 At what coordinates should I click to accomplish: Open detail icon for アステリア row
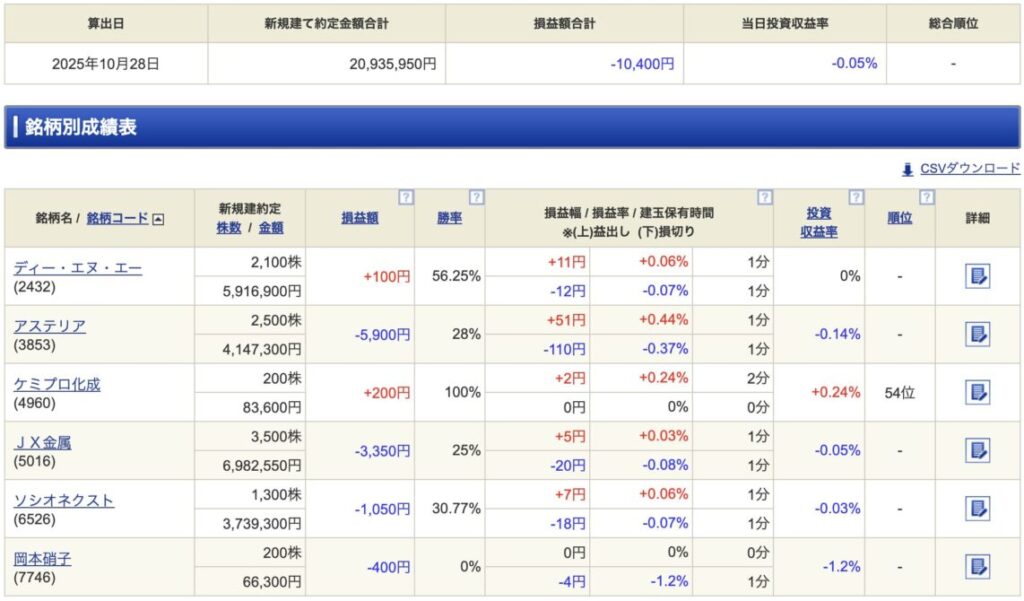pyautogui.click(x=977, y=334)
